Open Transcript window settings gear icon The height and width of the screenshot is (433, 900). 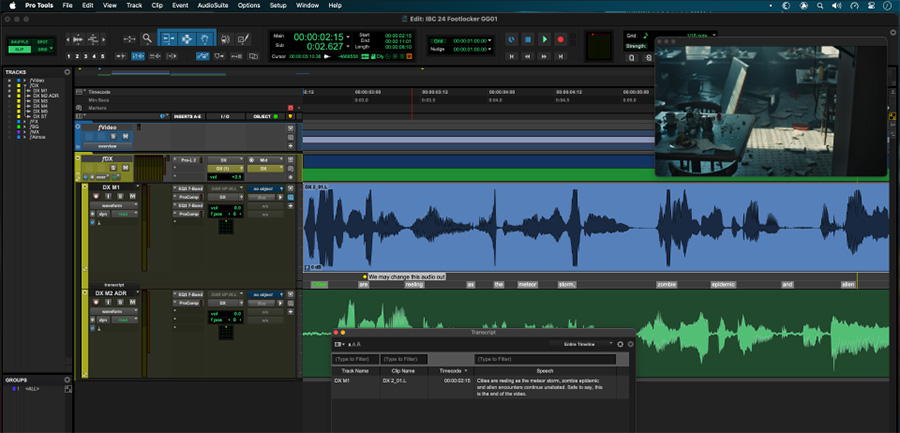tap(620, 344)
